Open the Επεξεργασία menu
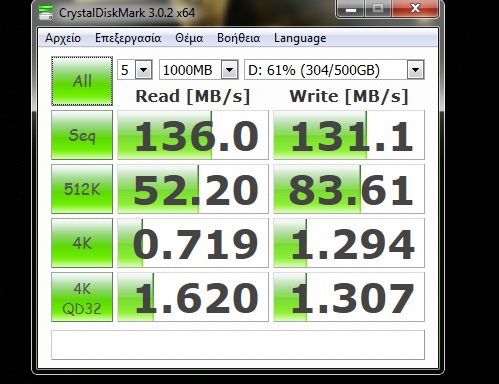 pos(128,38)
